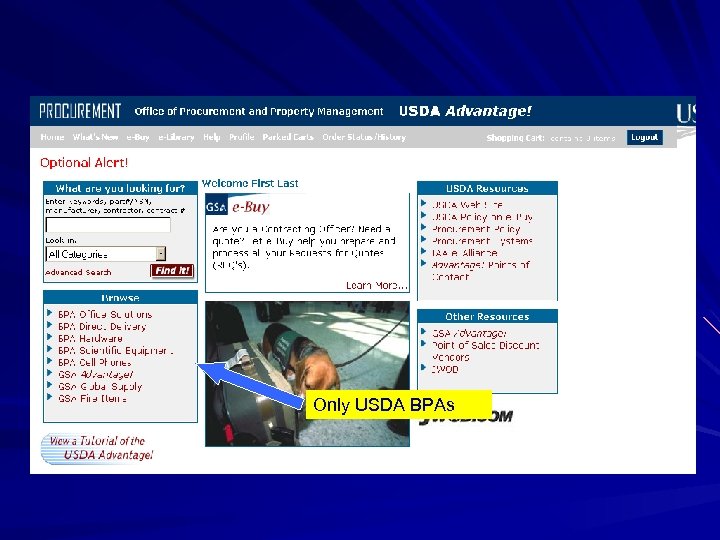
Task: Click the USDA Advantage! header title
Action: pos(465,111)
